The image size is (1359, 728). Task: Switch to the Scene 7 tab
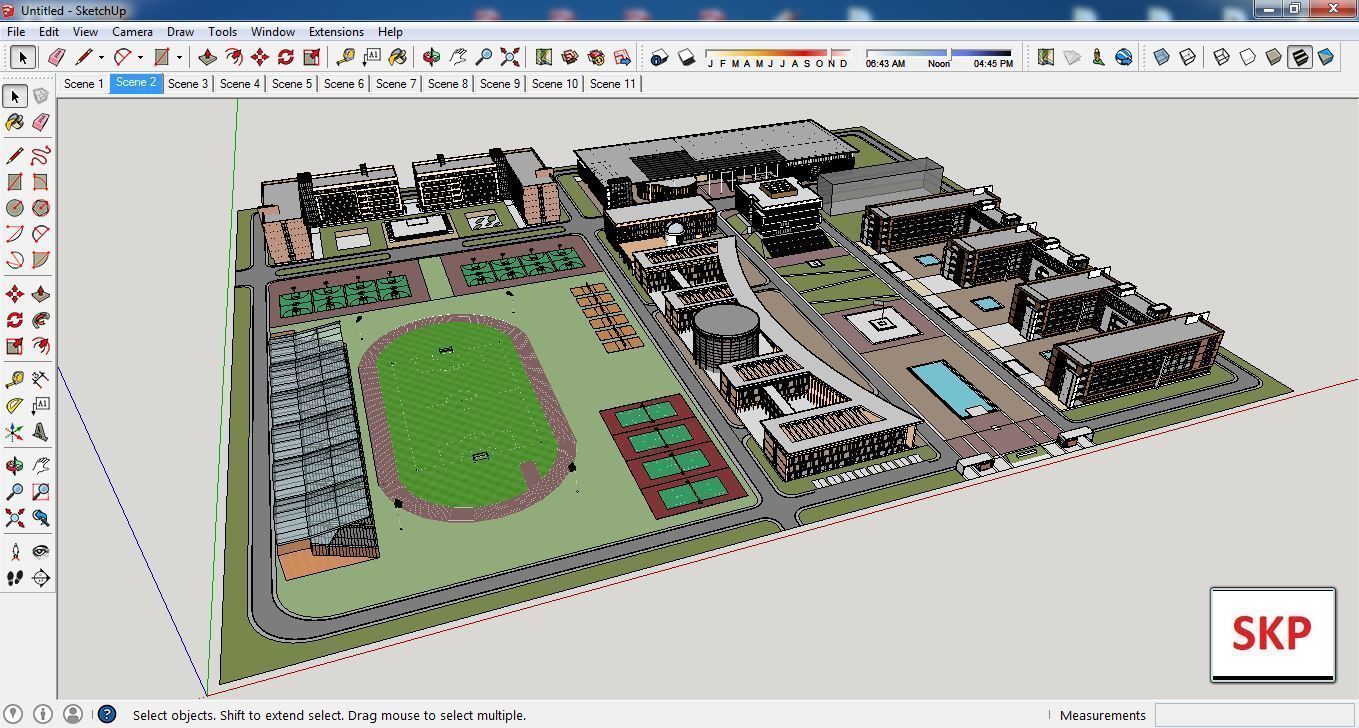pos(395,84)
